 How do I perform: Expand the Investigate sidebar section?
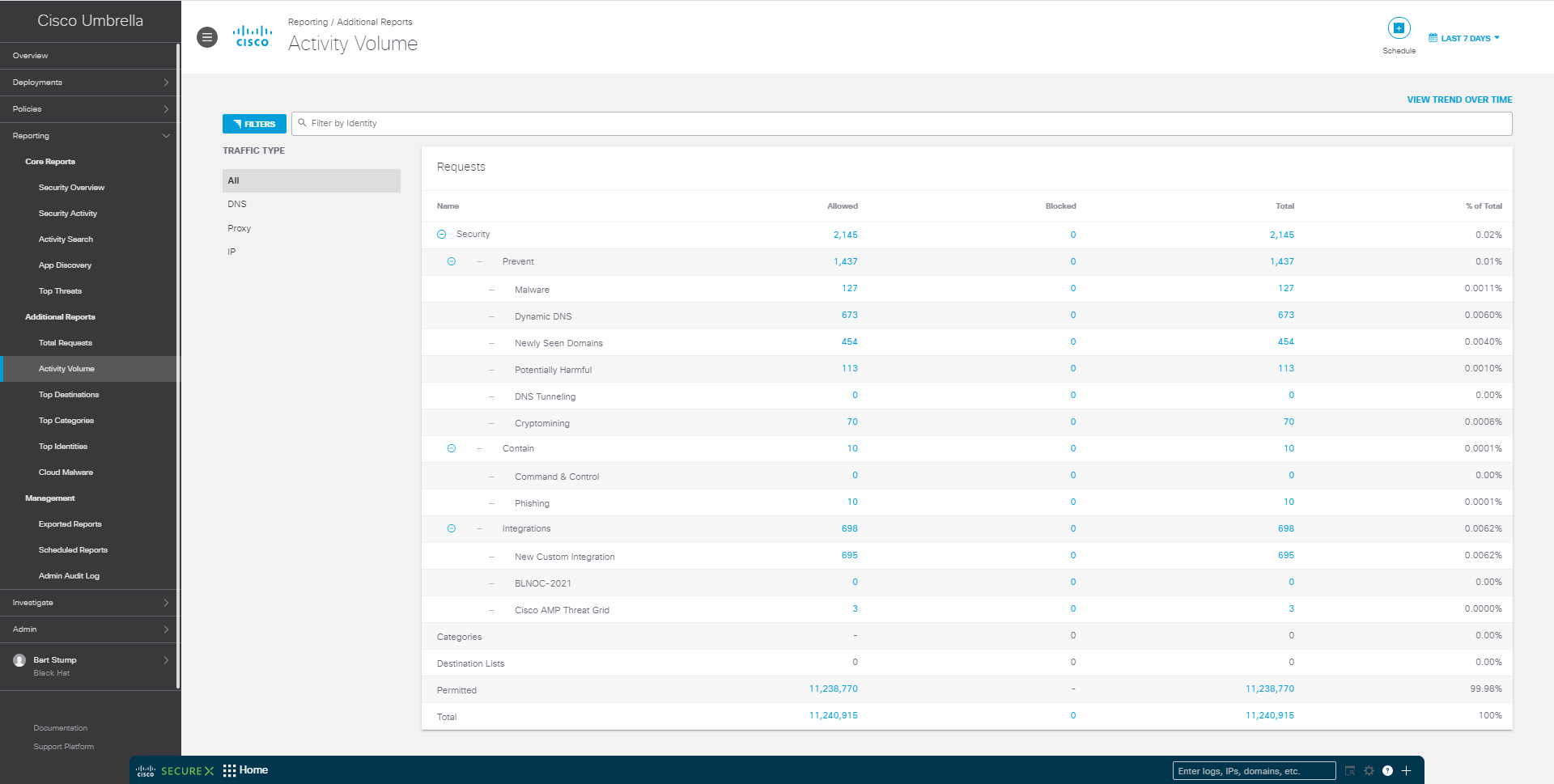(89, 603)
